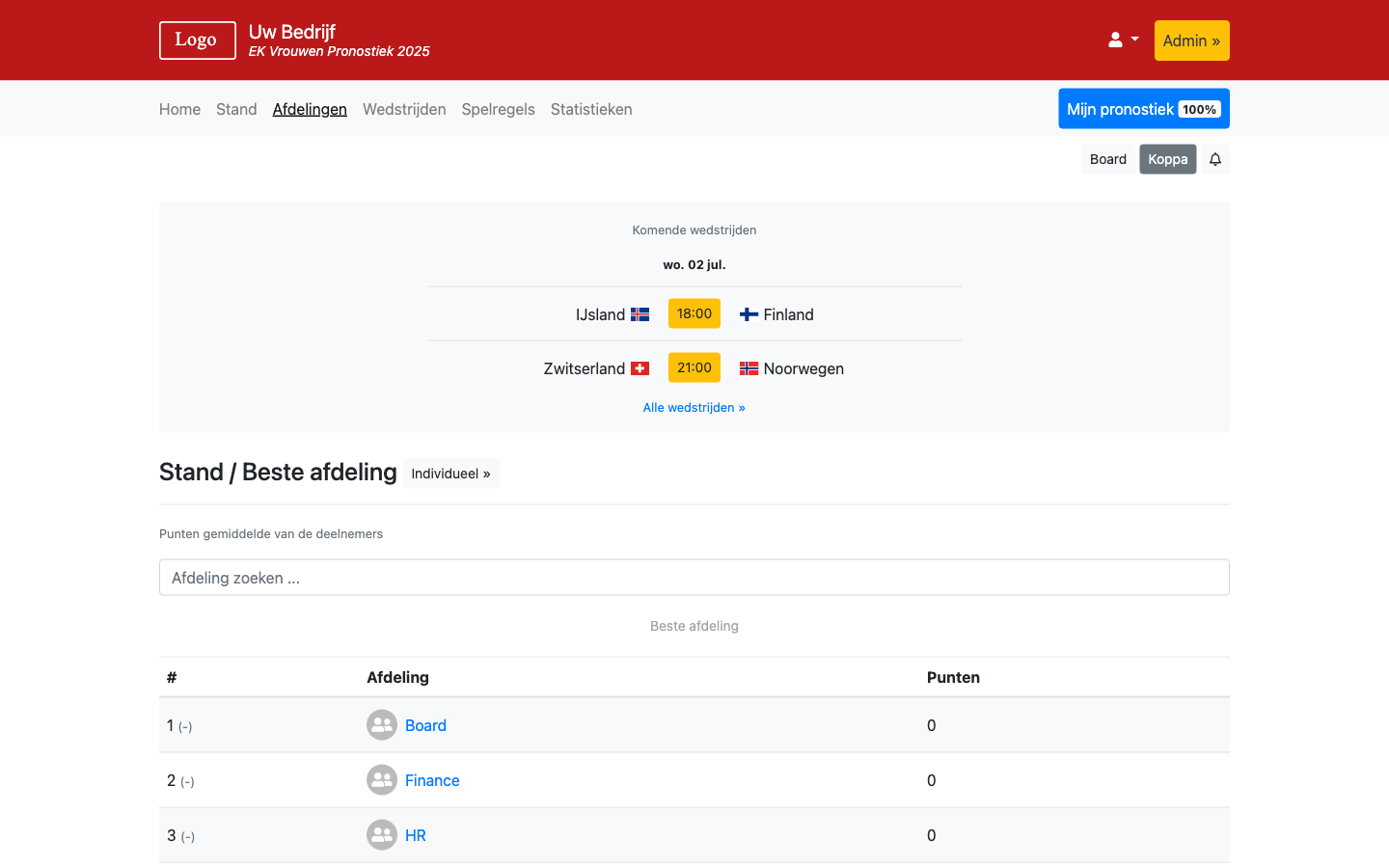Screen dimensions: 1389x868
Task: Follow the Alle wedstrijden link
Action: click(694, 408)
